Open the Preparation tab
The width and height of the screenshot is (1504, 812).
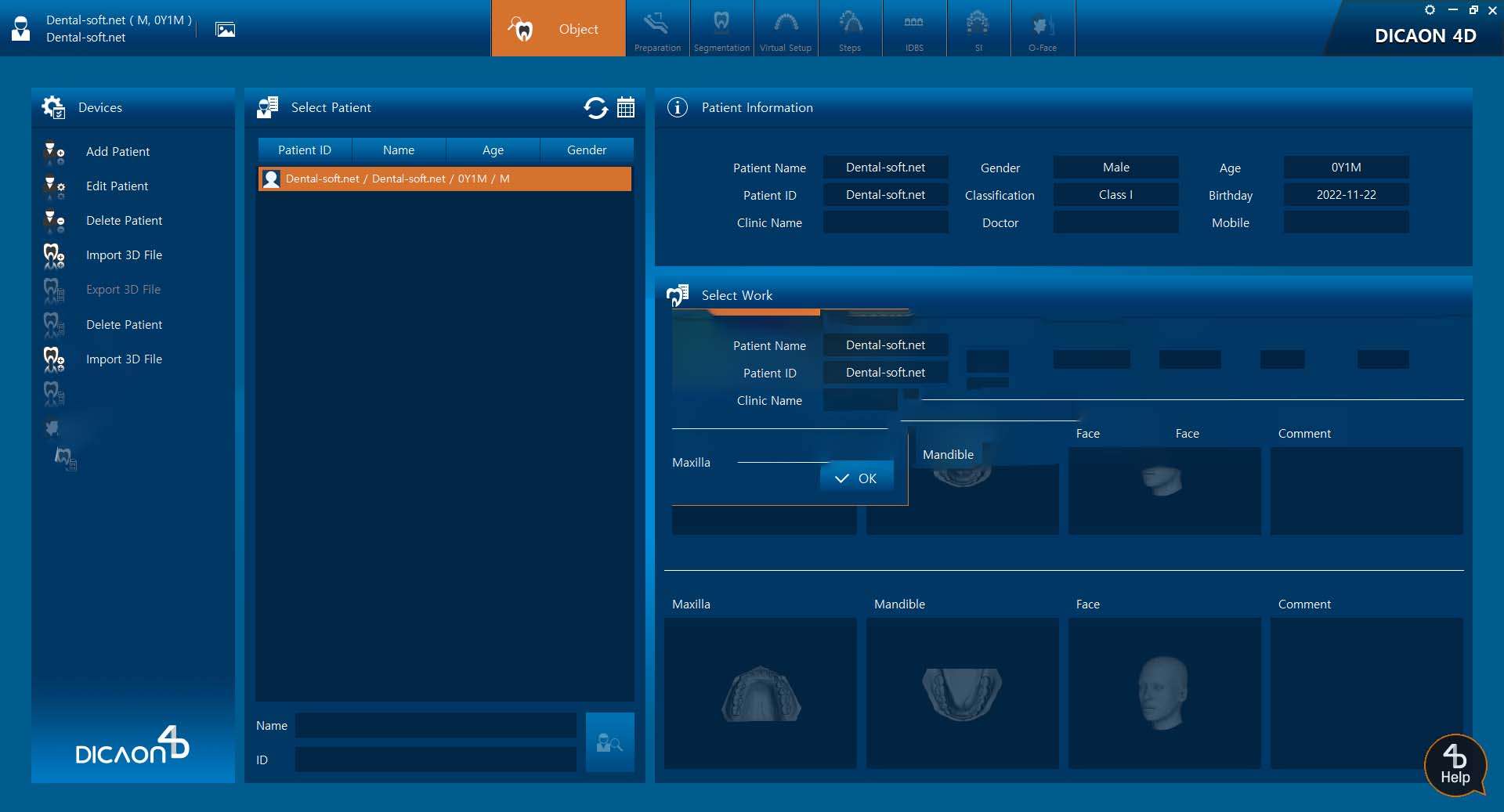coord(657,29)
